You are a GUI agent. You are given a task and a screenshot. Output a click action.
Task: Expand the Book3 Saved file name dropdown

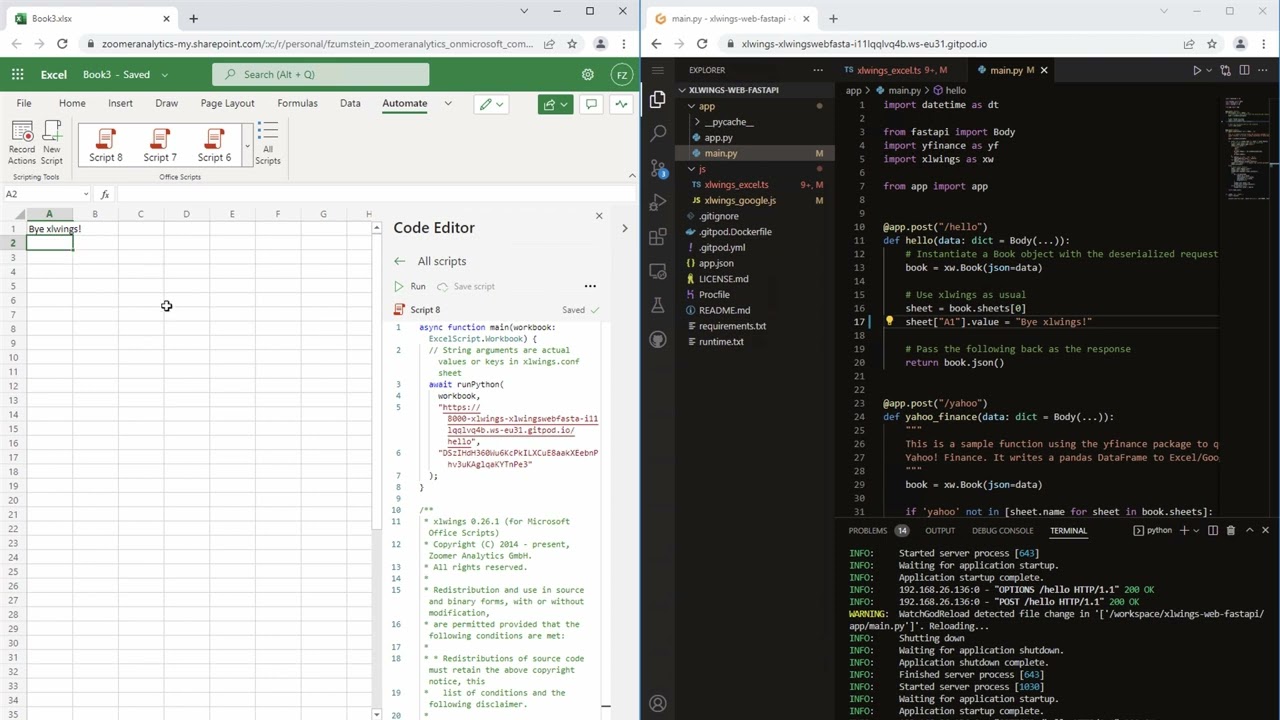pos(165,74)
